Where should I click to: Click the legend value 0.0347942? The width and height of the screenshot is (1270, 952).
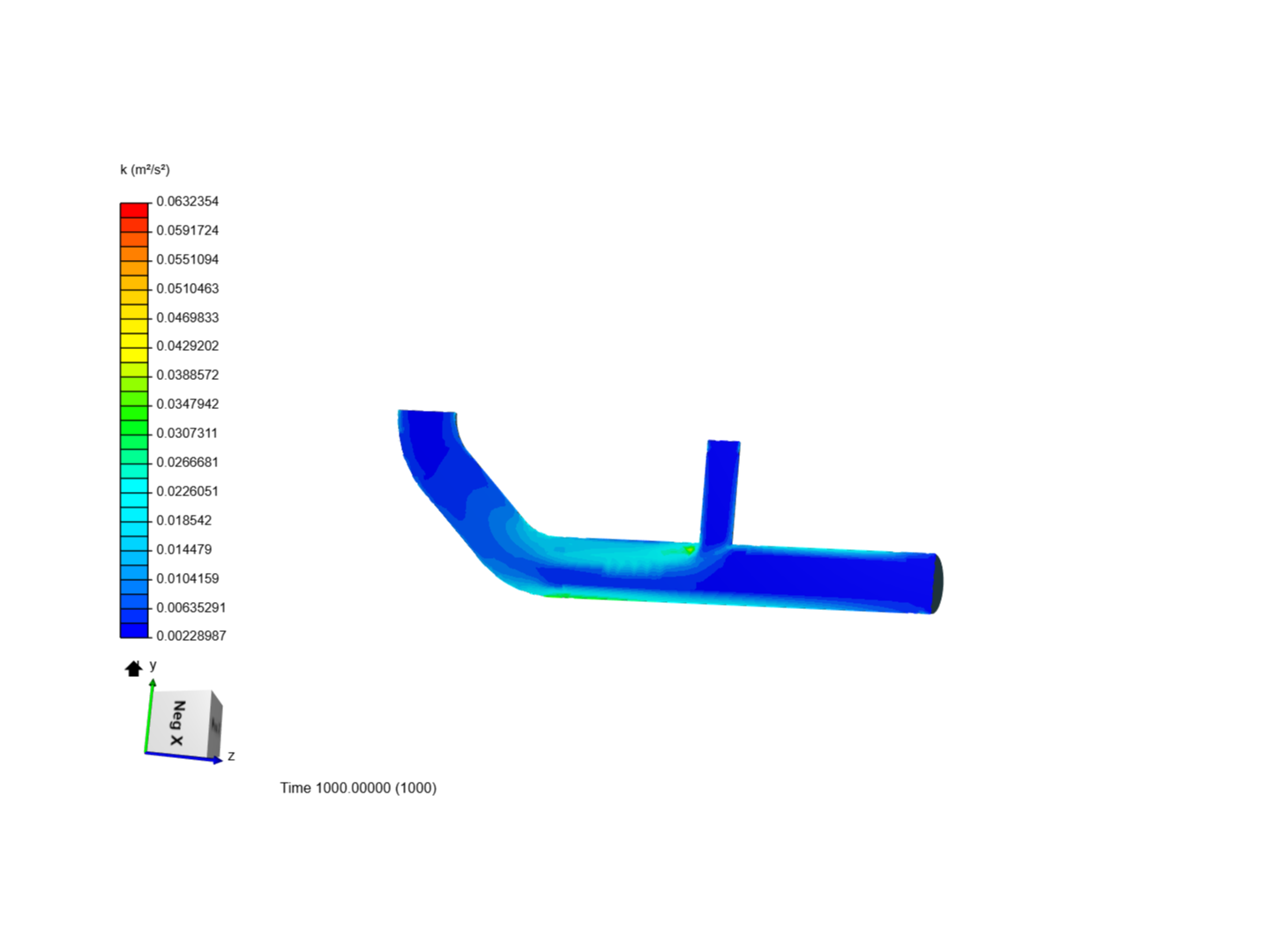(188, 404)
